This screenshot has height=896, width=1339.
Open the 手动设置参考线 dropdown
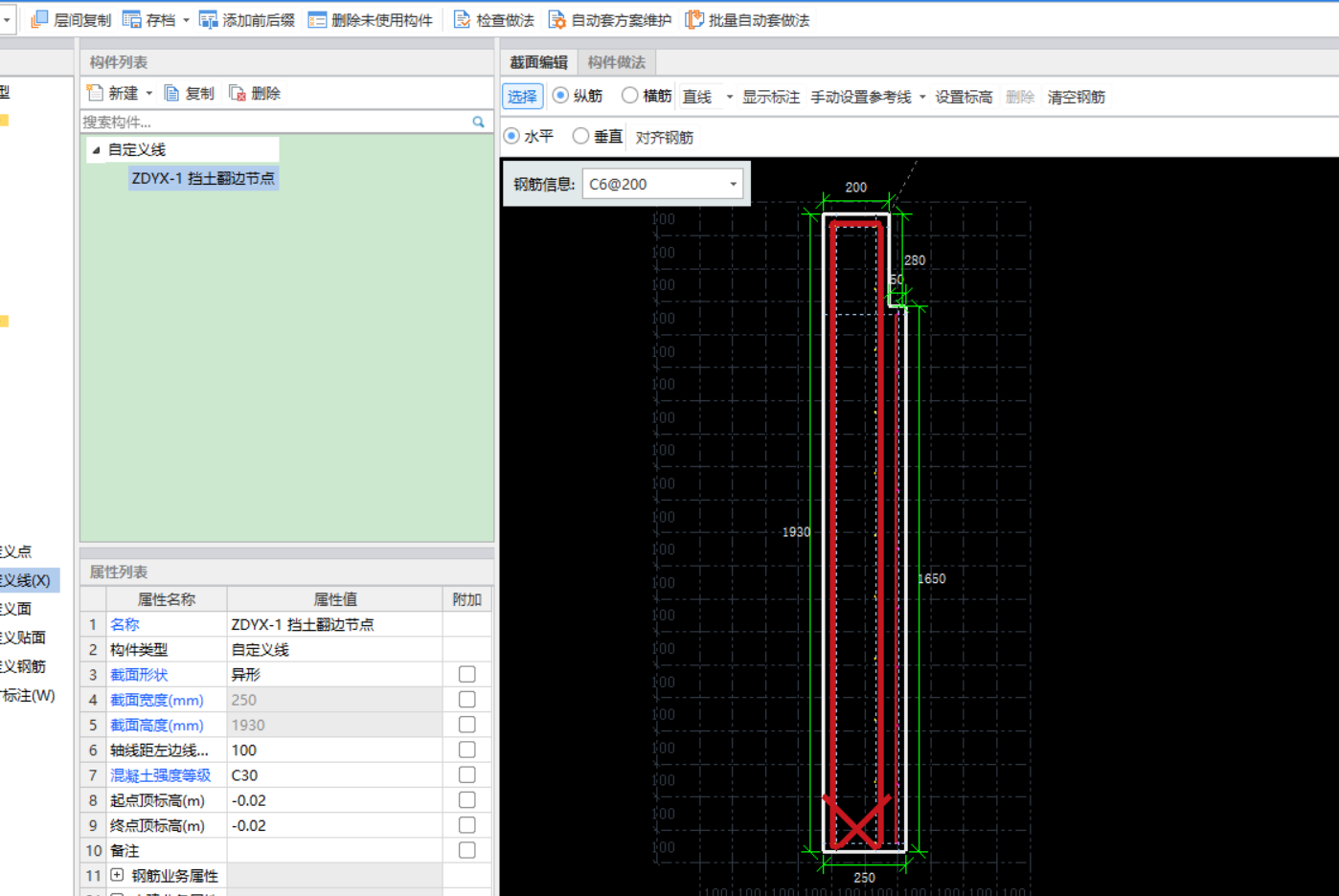click(922, 97)
